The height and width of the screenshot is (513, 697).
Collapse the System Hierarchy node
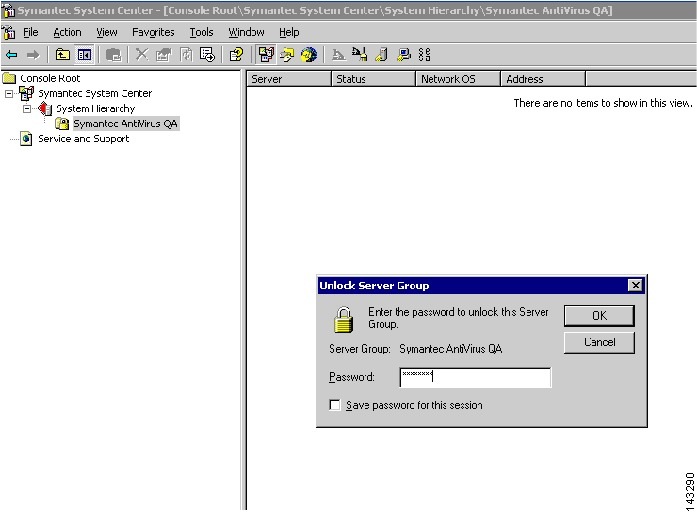coord(27,109)
